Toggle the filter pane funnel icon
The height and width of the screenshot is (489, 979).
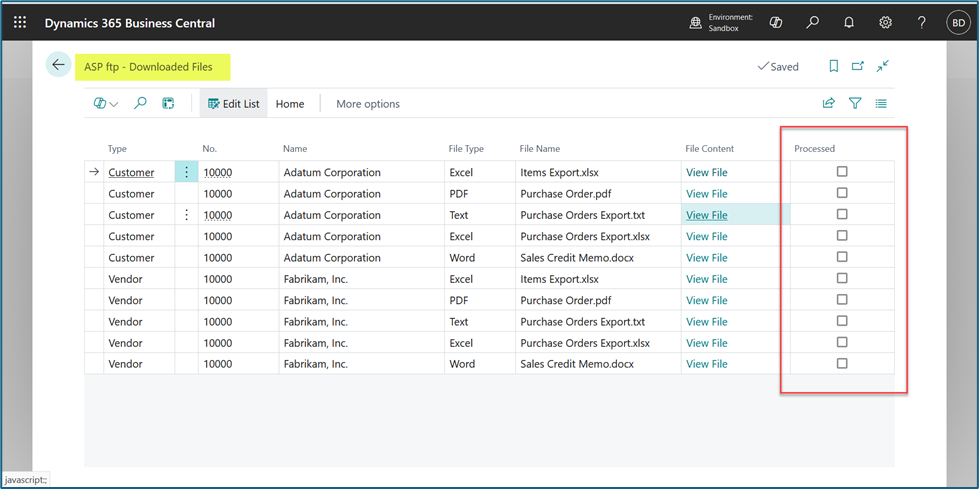[855, 104]
